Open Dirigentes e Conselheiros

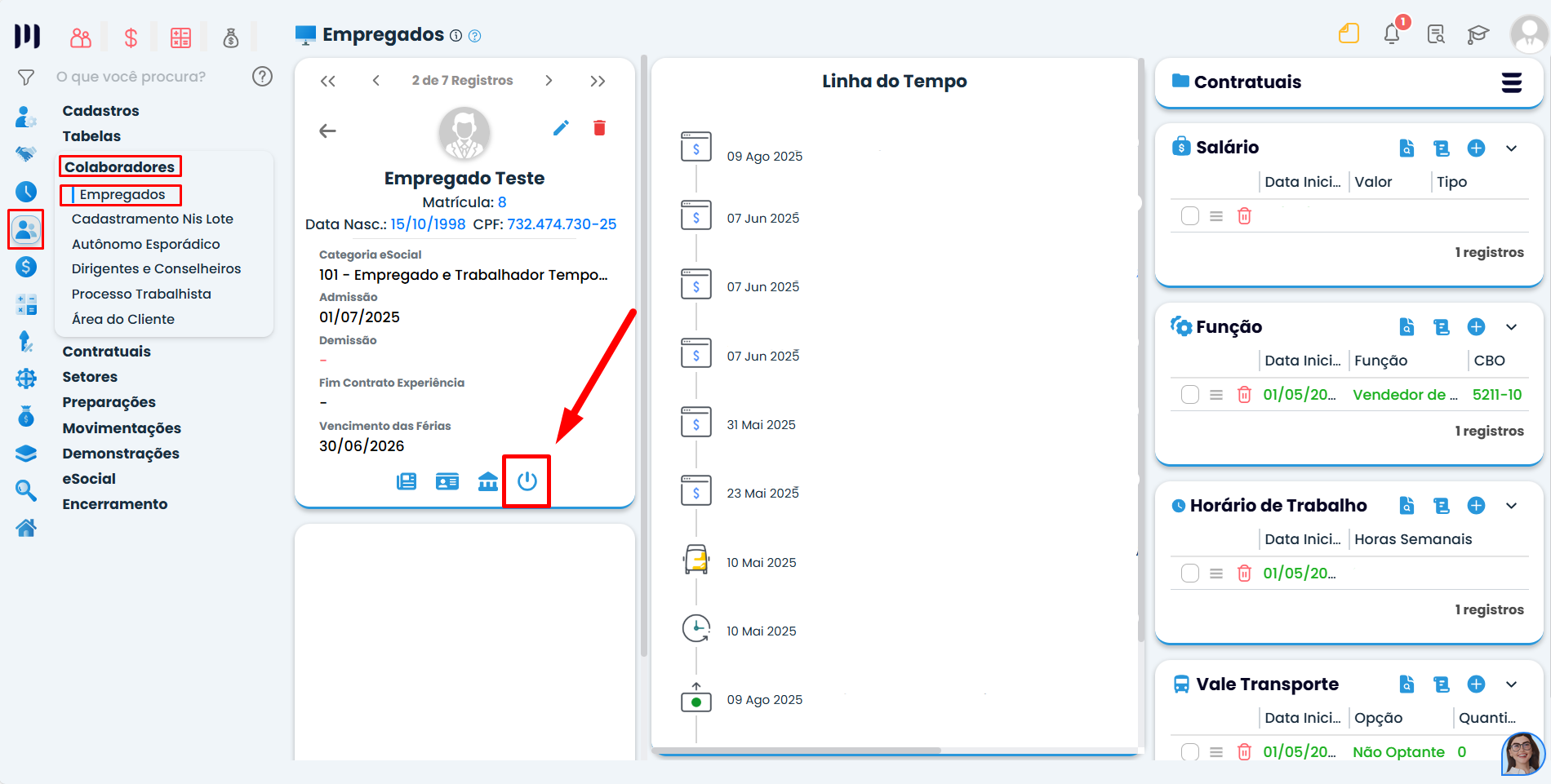(x=157, y=268)
